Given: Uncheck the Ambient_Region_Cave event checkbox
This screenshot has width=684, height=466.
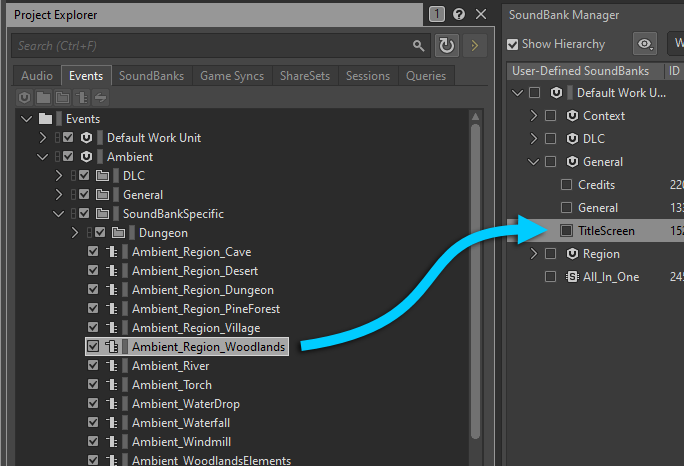Looking at the screenshot, I should (x=93, y=252).
